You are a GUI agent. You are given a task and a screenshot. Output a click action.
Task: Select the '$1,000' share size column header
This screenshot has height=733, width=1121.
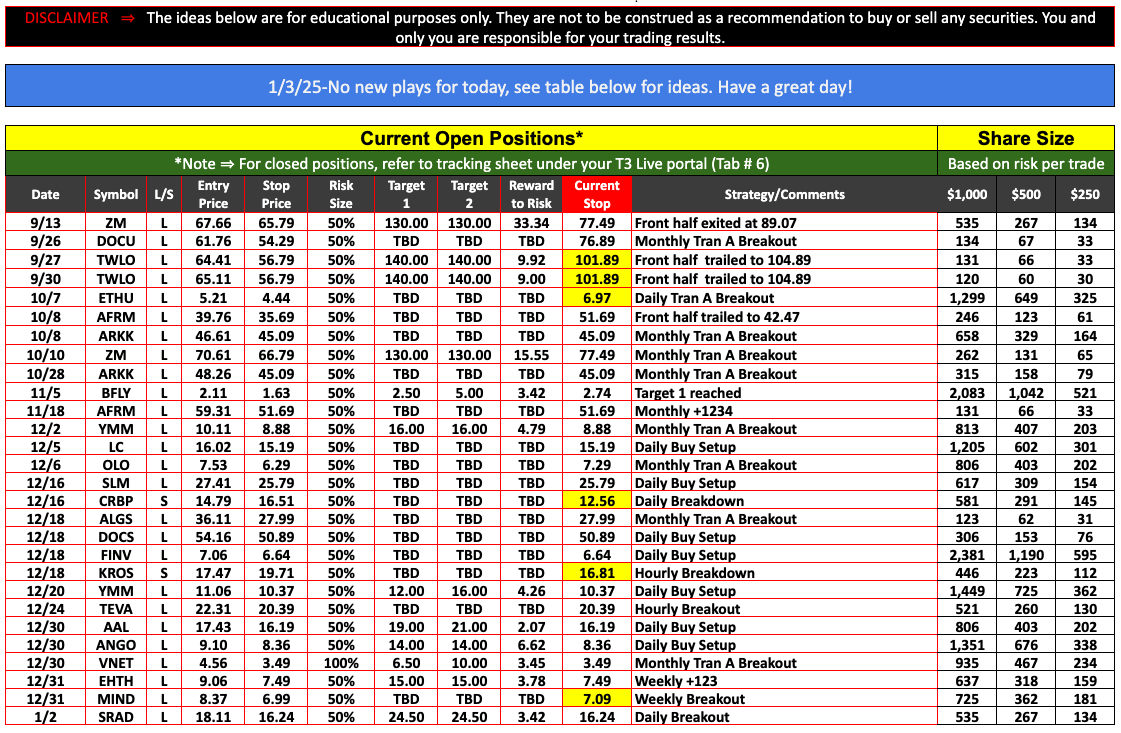(x=966, y=194)
